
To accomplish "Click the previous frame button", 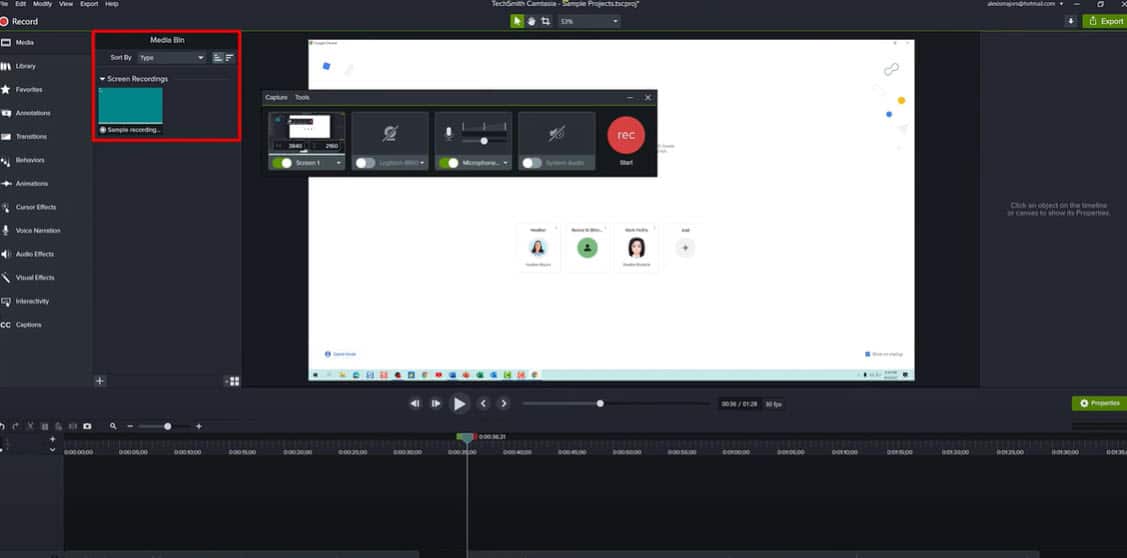I will [x=415, y=404].
